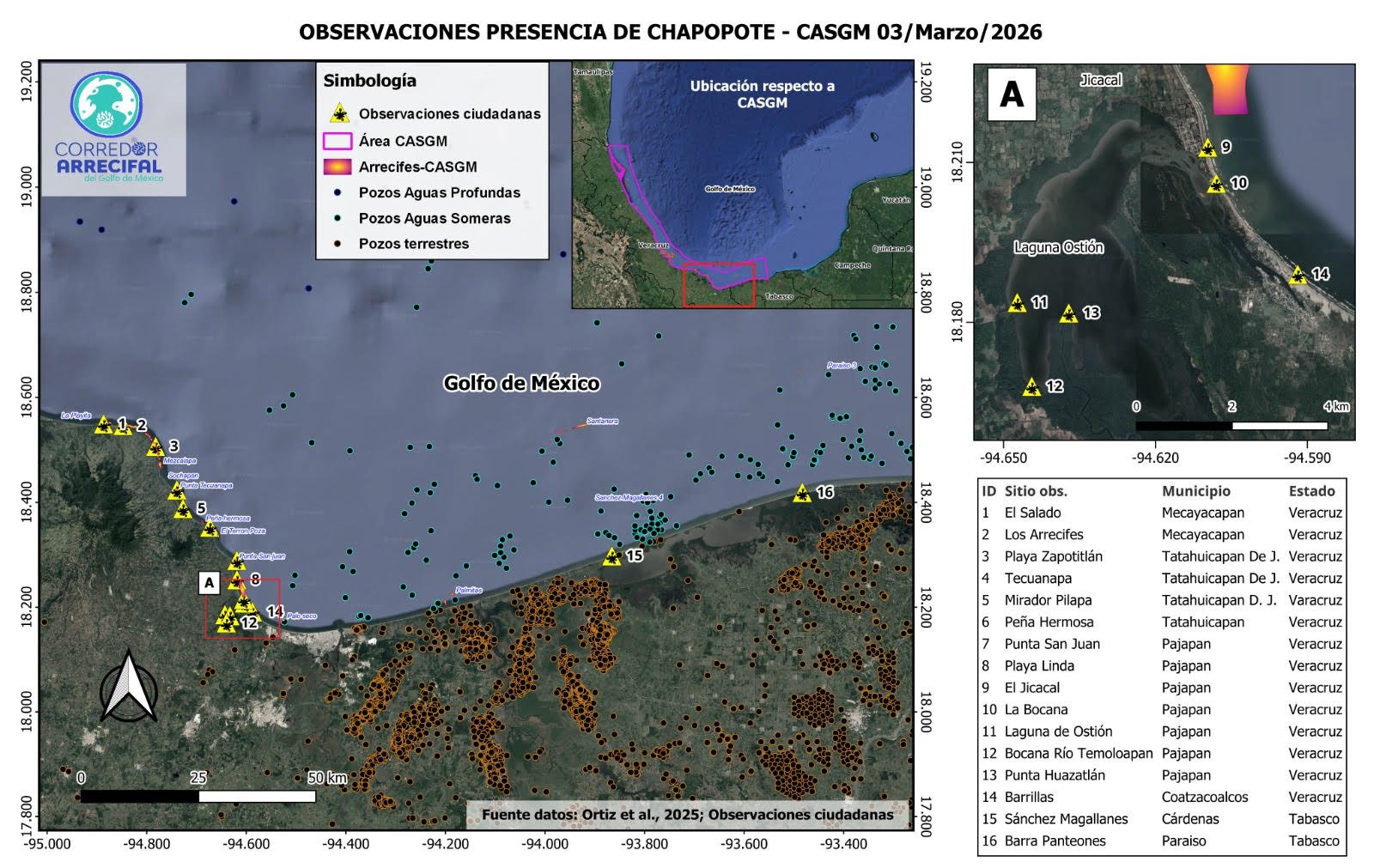Click the Playa Zapotitlán table entry
Screen dimensions: 1374x868
click(x=1053, y=556)
